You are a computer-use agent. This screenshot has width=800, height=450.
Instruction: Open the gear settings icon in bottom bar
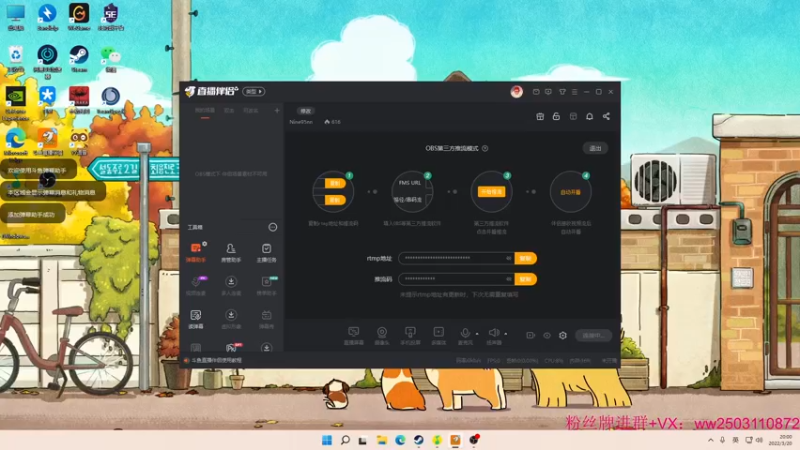(x=563, y=335)
